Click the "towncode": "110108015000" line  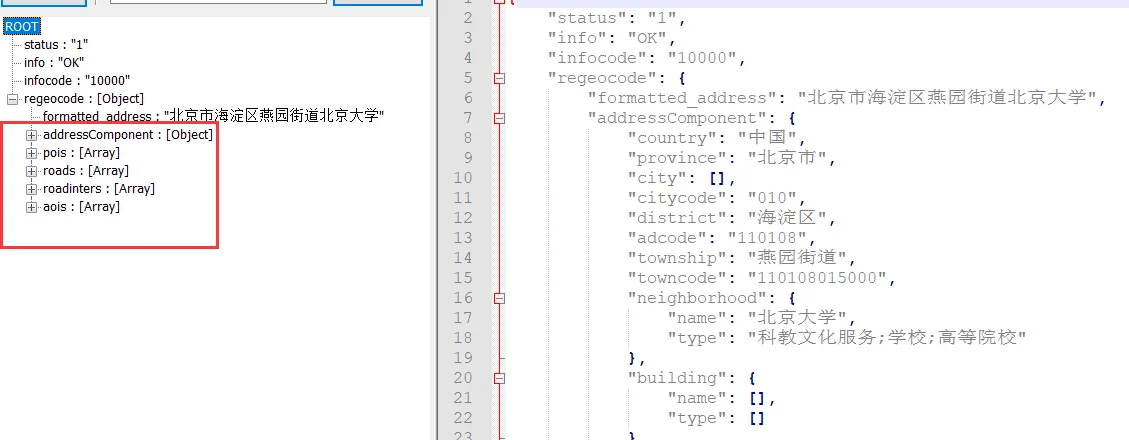(x=760, y=278)
